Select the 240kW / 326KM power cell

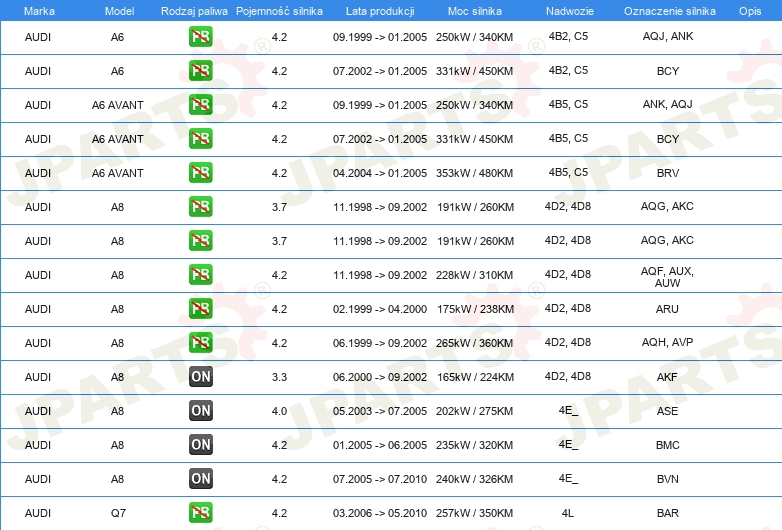coord(474,479)
